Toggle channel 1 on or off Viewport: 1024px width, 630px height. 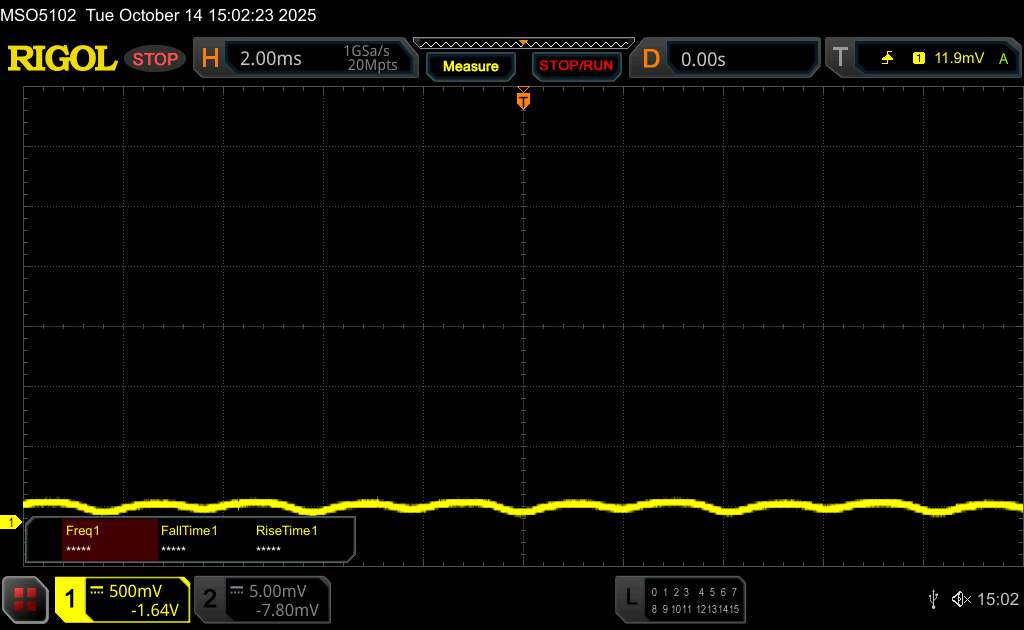(x=72, y=599)
